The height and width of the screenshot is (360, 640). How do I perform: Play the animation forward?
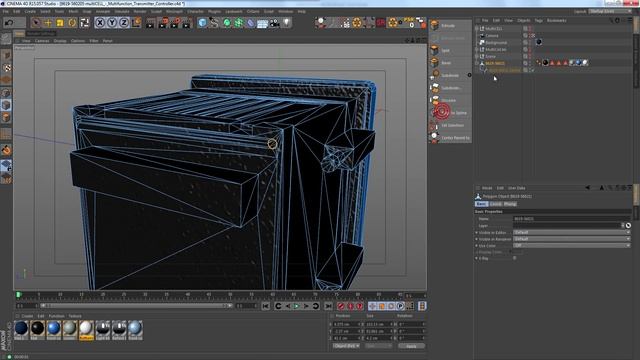coord(297,306)
